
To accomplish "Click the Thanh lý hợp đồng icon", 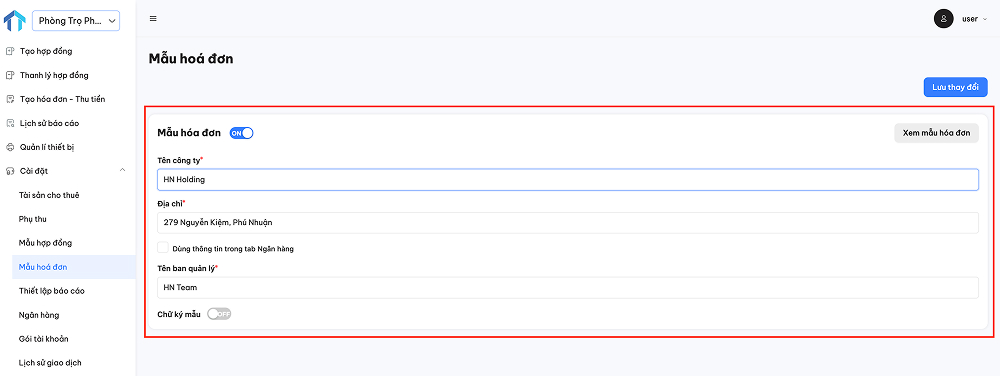I will (10, 75).
